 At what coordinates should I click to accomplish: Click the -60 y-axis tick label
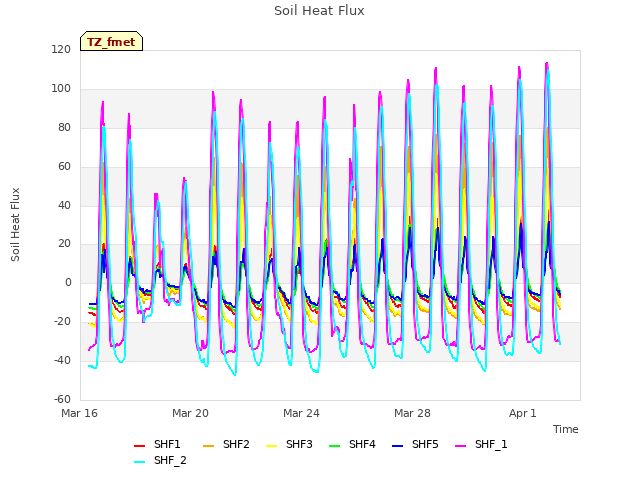coord(62,399)
